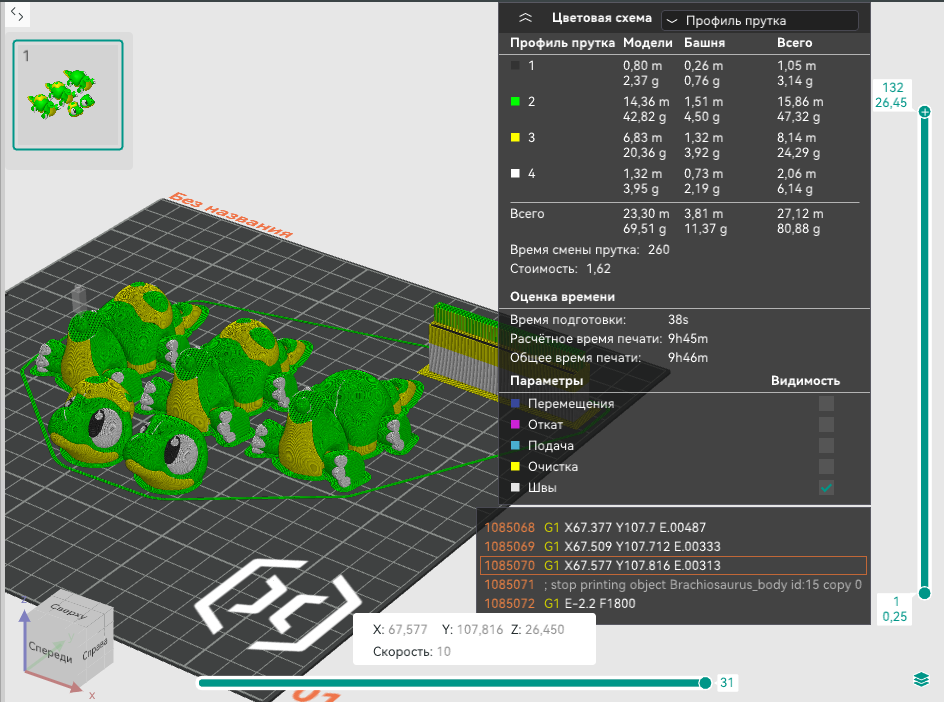Click the plus handle on layer slider
This screenshot has width=944, height=702.
[x=925, y=111]
